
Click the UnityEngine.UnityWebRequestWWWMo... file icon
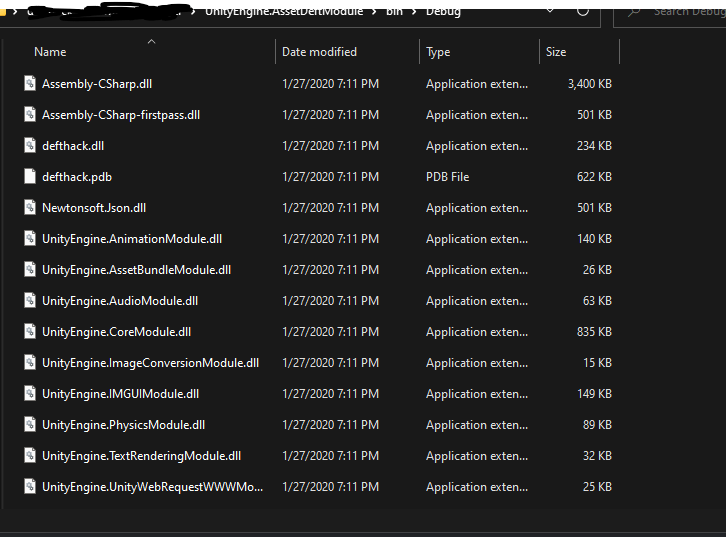[x=30, y=487]
